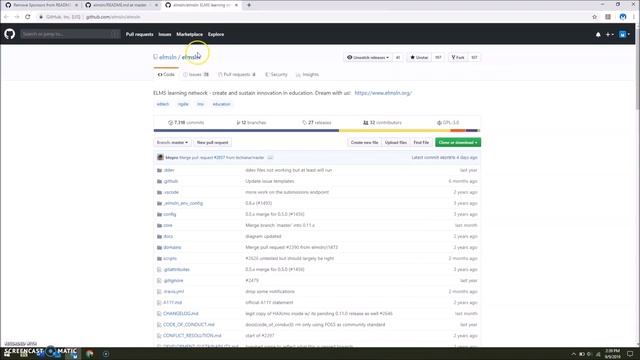Click the GitHub octocat logo
The width and height of the screenshot is (640, 360).
click(10, 34)
